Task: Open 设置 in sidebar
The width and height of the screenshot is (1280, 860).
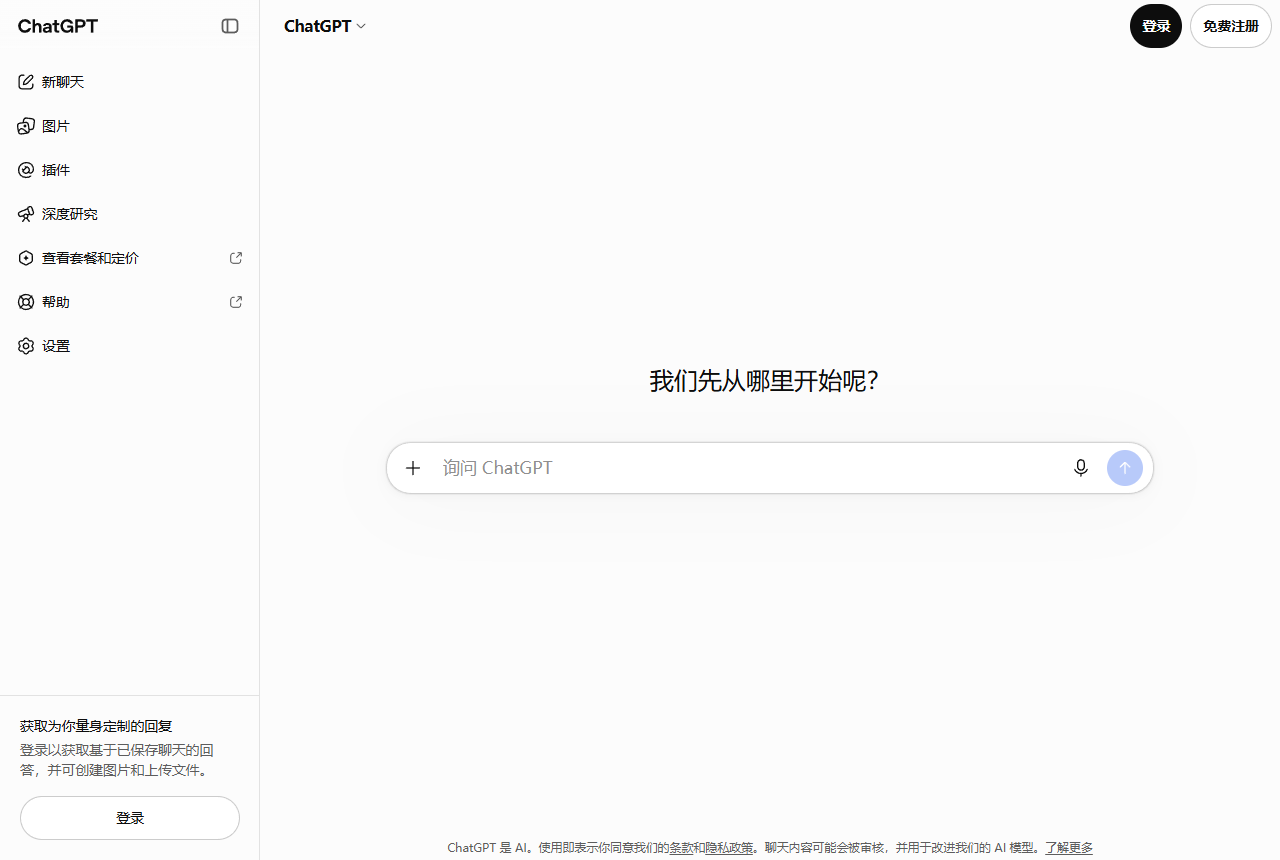Action: [130, 346]
